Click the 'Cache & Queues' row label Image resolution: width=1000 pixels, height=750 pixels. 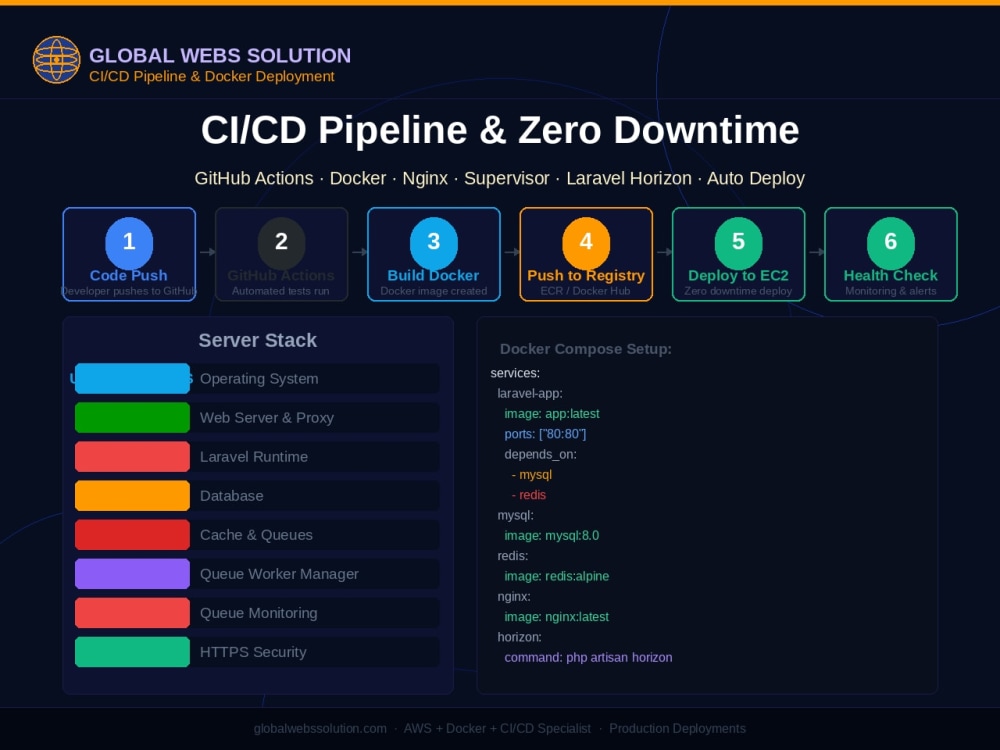point(256,535)
